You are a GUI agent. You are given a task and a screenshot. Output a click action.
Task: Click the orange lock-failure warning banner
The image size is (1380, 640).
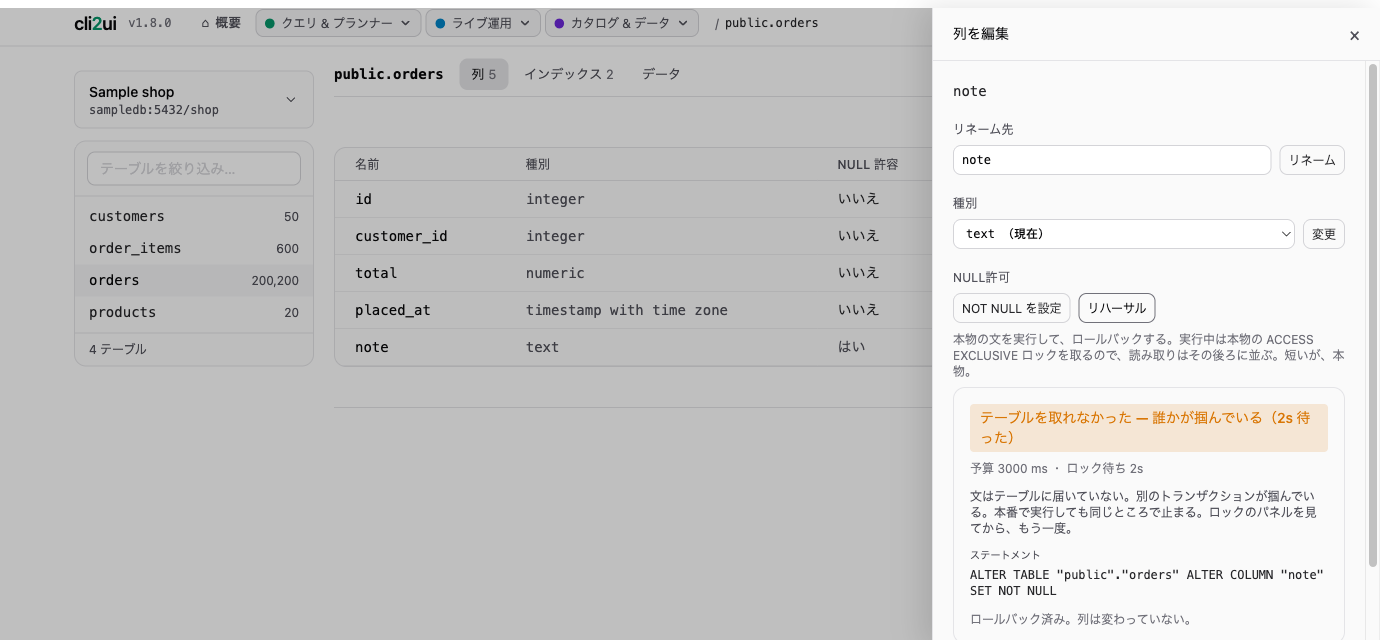click(x=1149, y=428)
